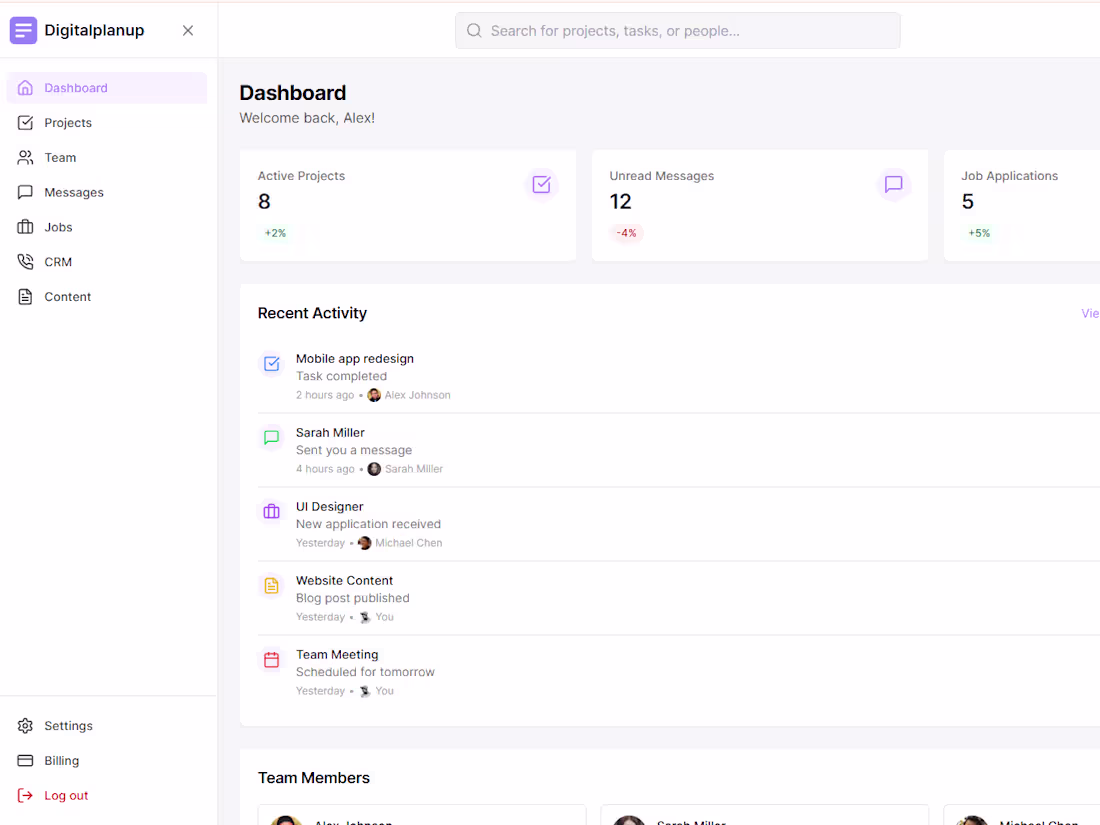Screen dimensions: 1100x825
Task: Click the Sarah Miller message activity icon
Action: point(271,438)
